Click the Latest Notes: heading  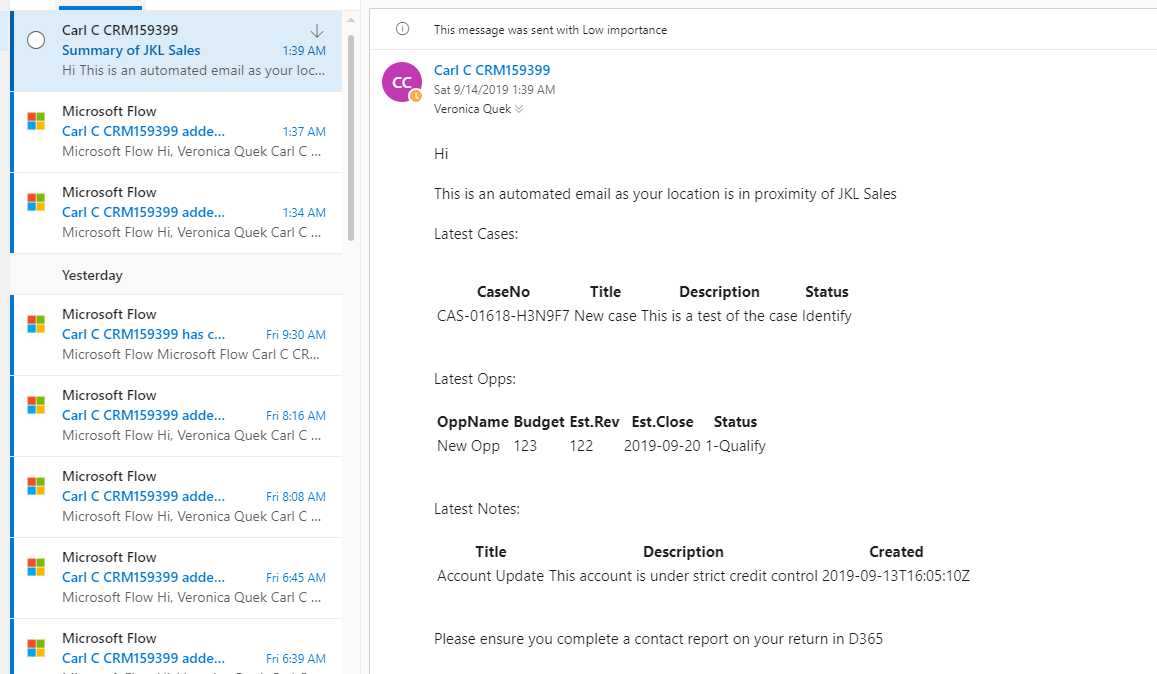pos(477,509)
